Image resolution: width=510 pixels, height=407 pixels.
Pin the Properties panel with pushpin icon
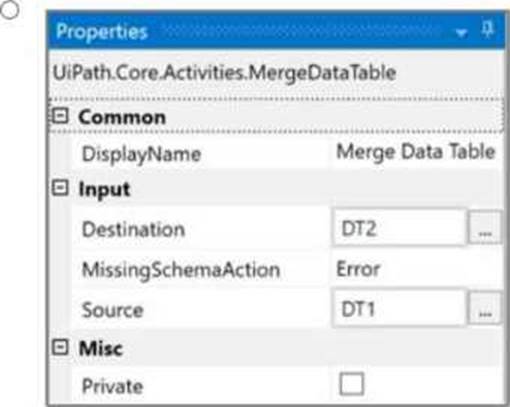(x=487, y=30)
